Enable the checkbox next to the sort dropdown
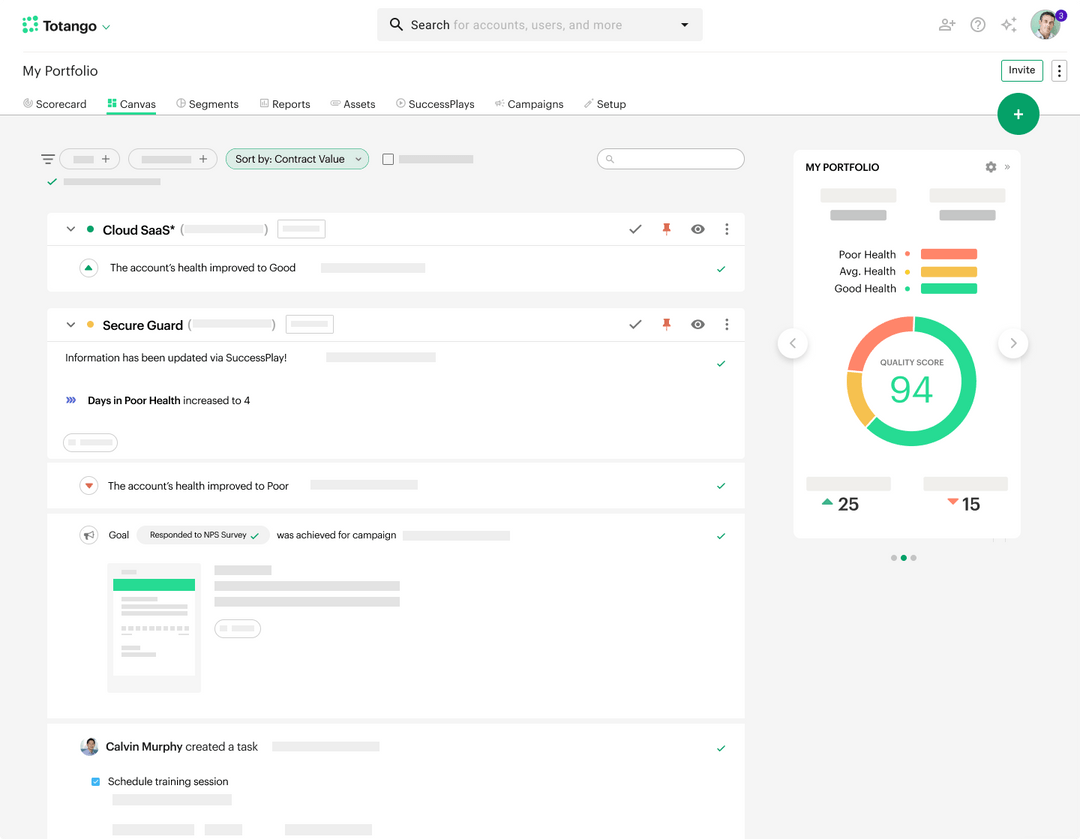The width and height of the screenshot is (1080, 839). click(x=388, y=158)
